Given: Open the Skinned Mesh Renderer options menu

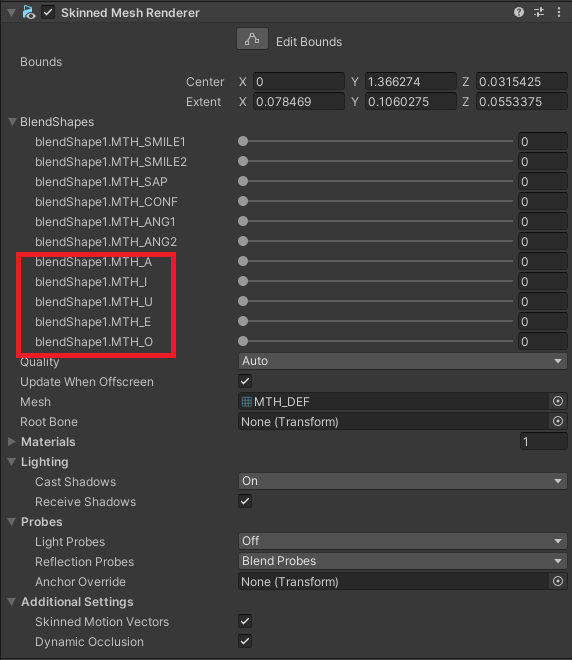Looking at the screenshot, I should point(559,12).
